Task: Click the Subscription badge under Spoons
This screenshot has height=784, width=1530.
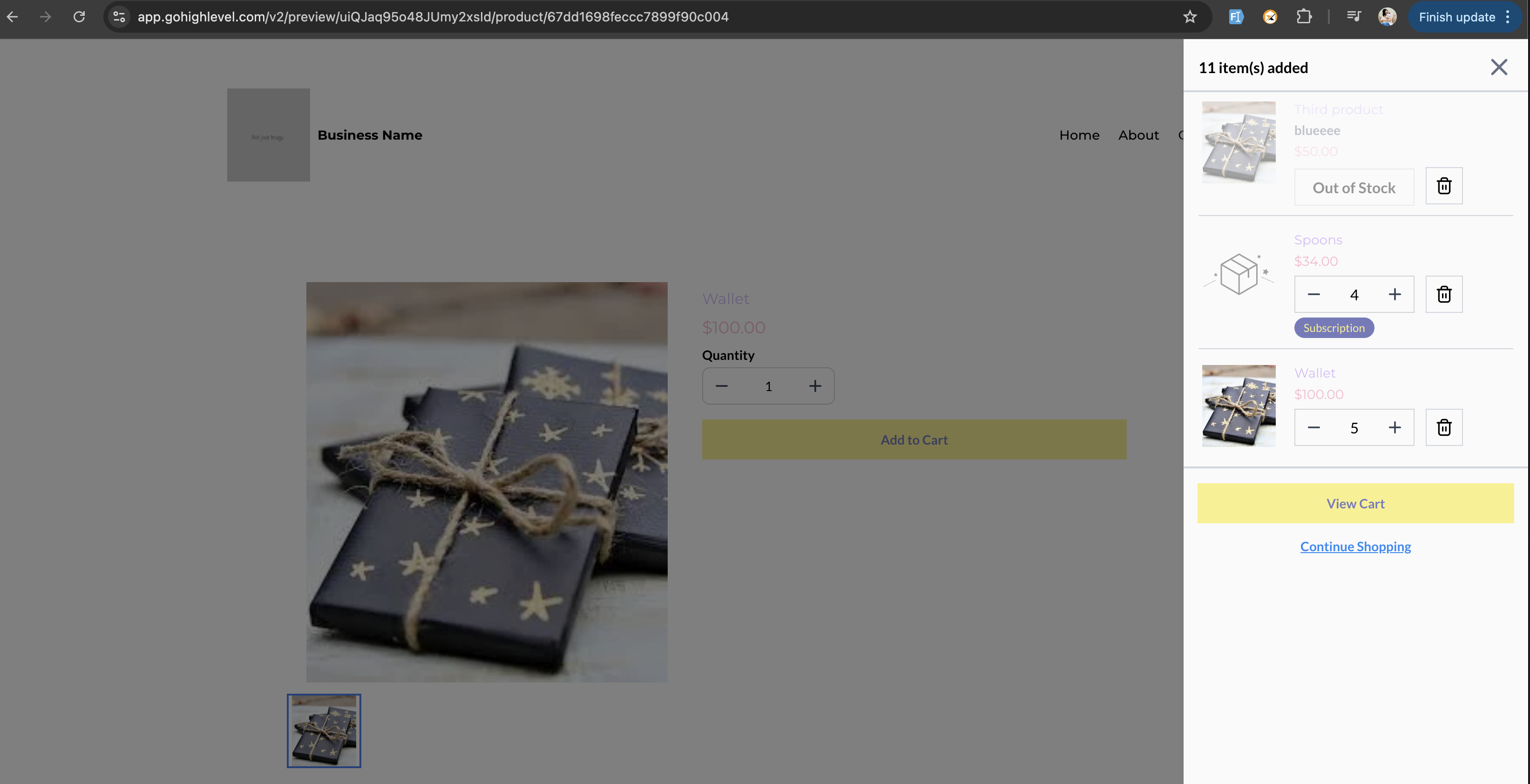Action: point(1334,328)
